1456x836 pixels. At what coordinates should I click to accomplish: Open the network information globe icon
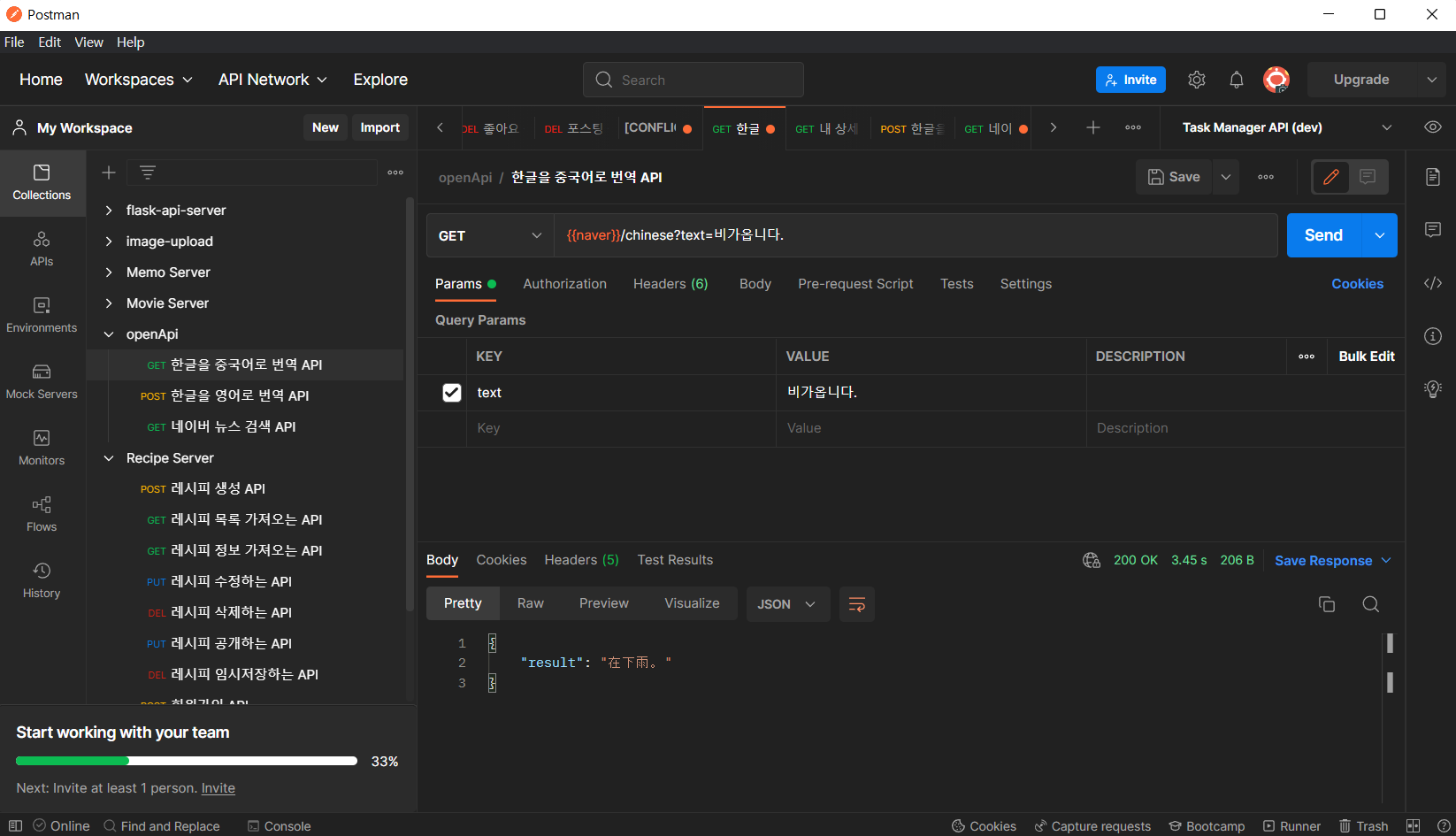[1092, 560]
